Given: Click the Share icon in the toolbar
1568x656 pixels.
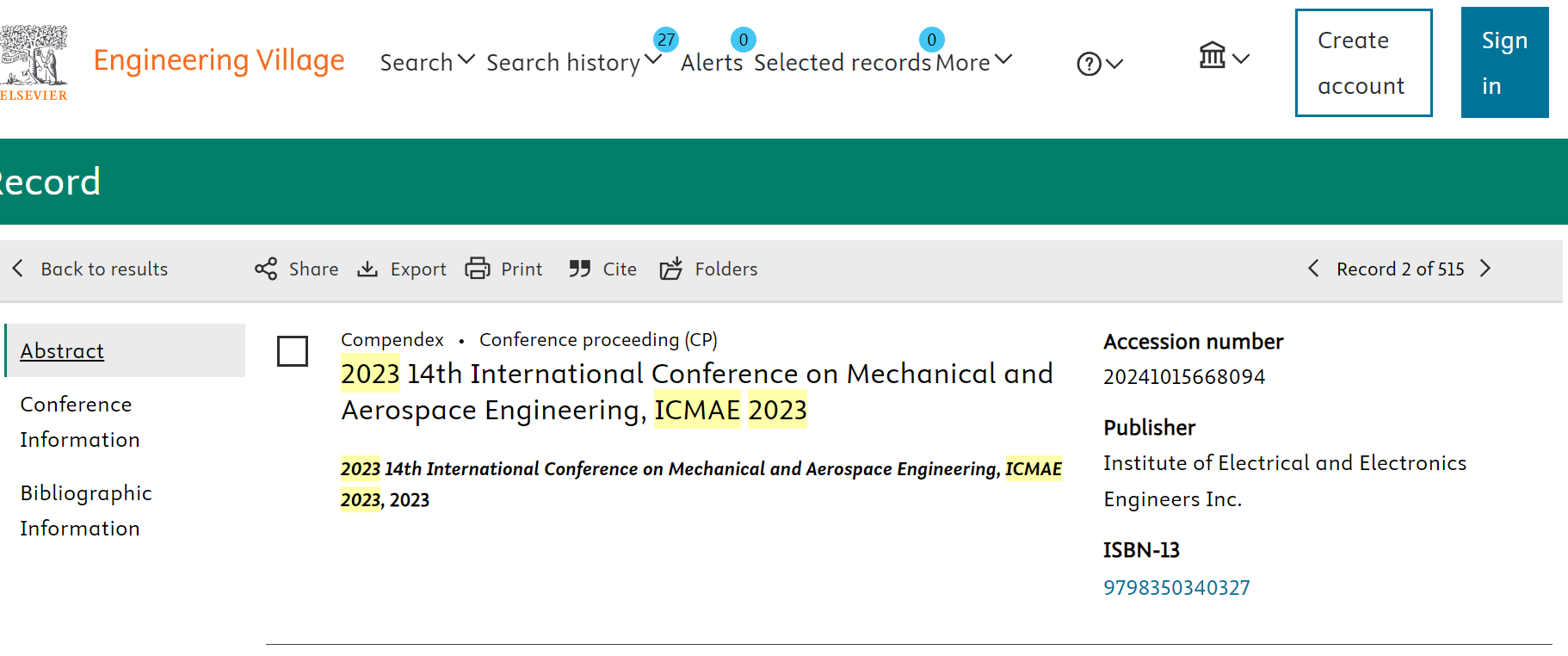Looking at the screenshot, I should 266,269.
